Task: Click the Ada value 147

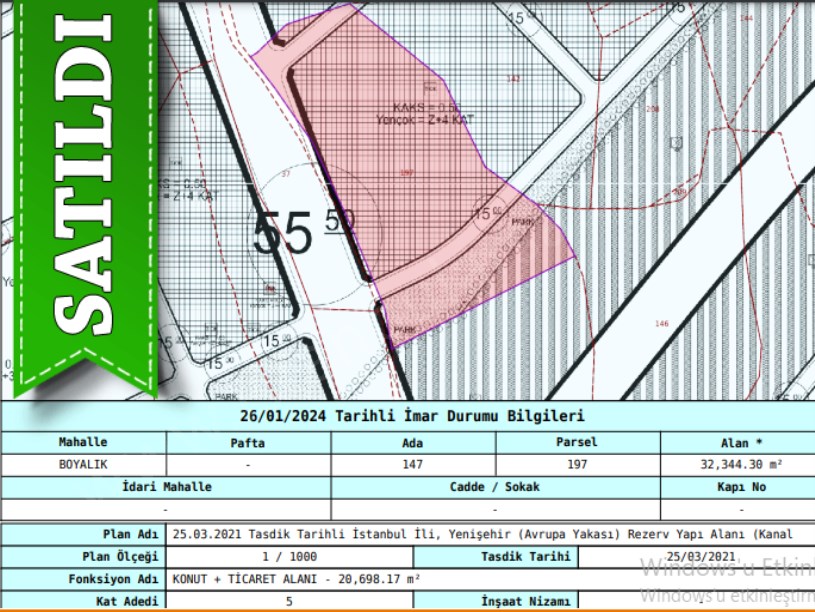Action: [412, 464]
